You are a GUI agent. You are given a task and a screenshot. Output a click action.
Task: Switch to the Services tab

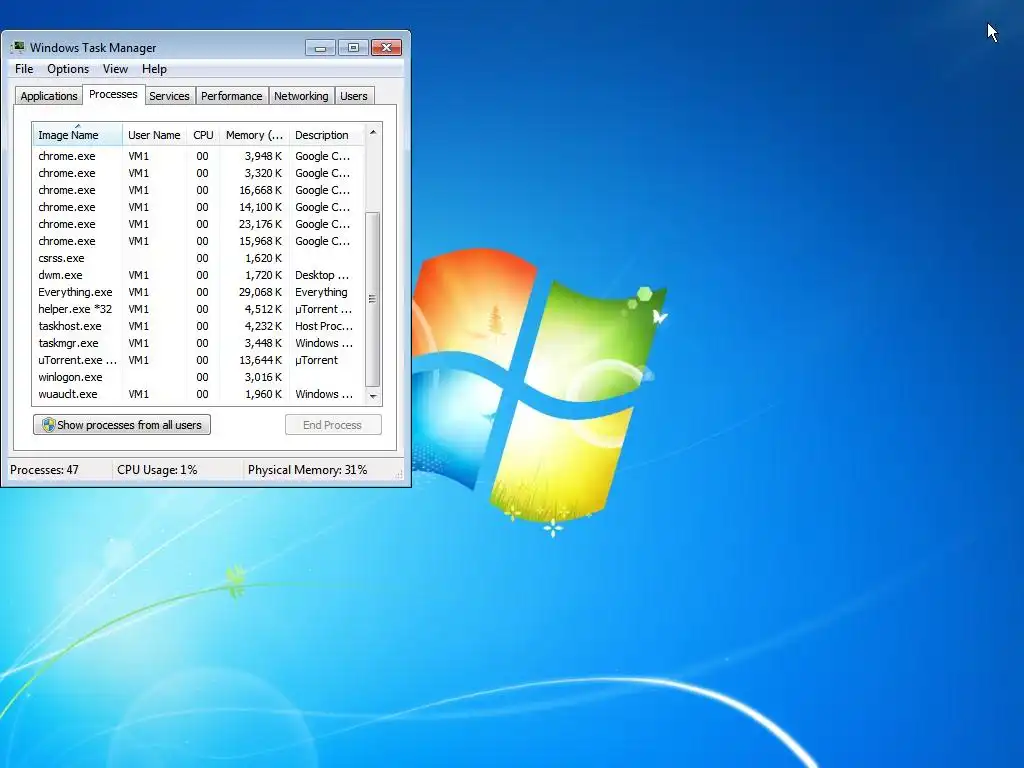tap(169, 96)
